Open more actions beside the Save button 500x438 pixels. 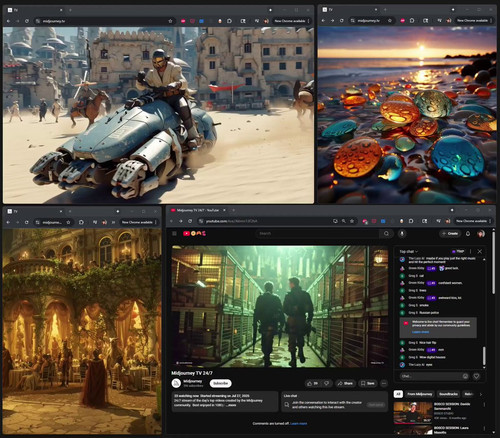coord(384,383)
